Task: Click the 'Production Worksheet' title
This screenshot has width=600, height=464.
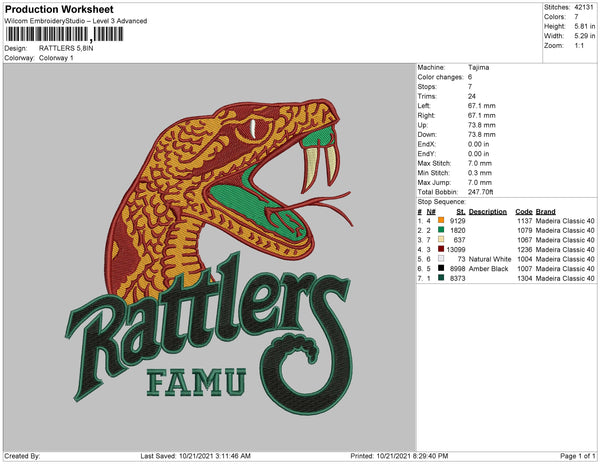Action: click(59, 10)
